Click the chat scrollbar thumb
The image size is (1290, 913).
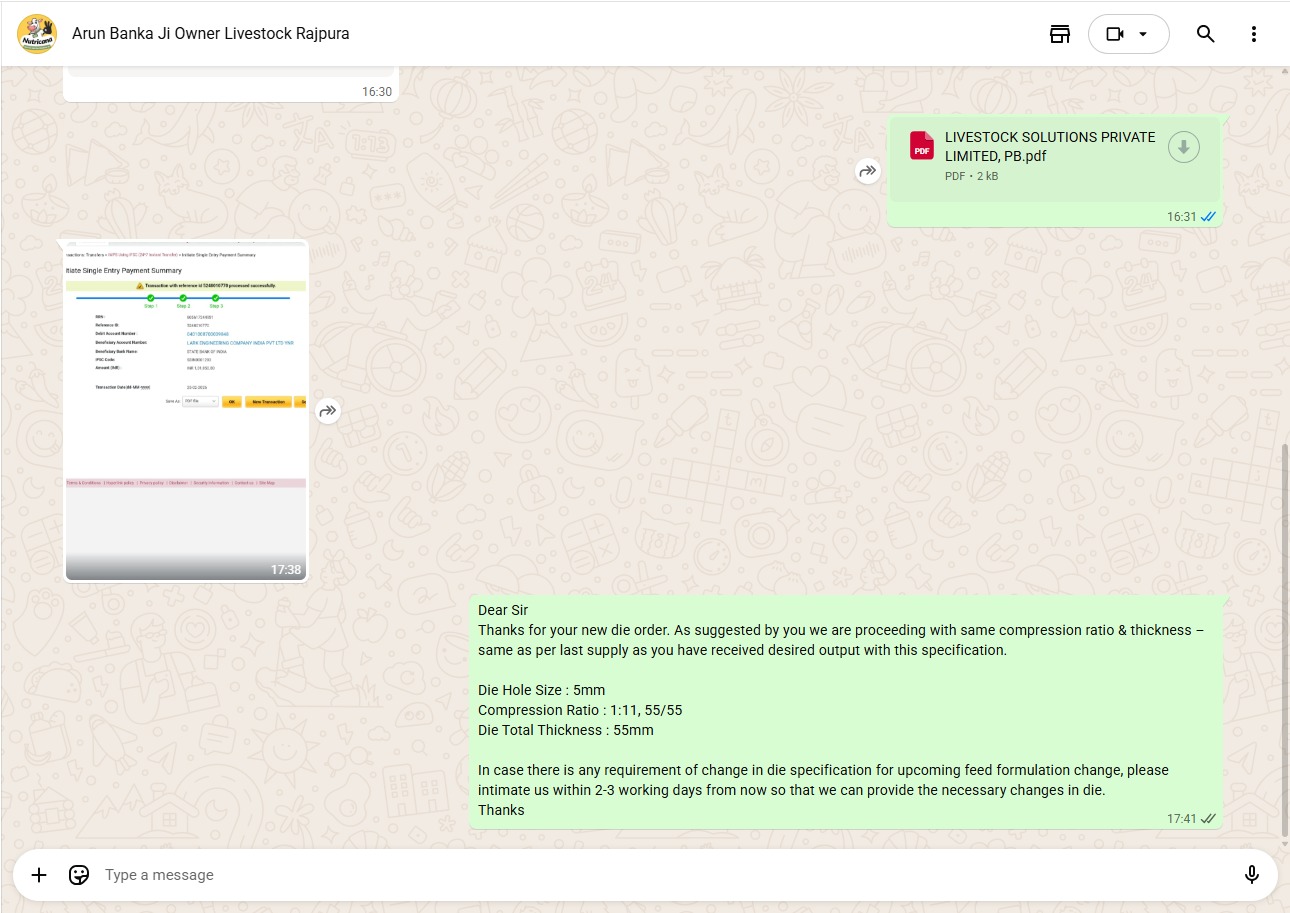click(x=1285, y=640)
